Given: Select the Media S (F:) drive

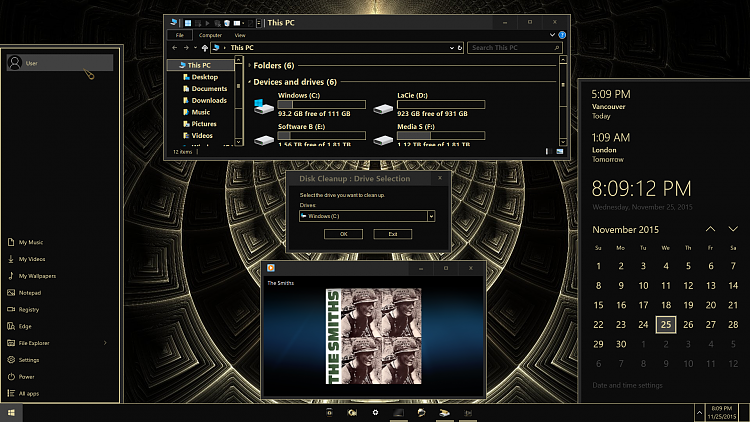Looking at the screenshot, I should tap(430, 135).
